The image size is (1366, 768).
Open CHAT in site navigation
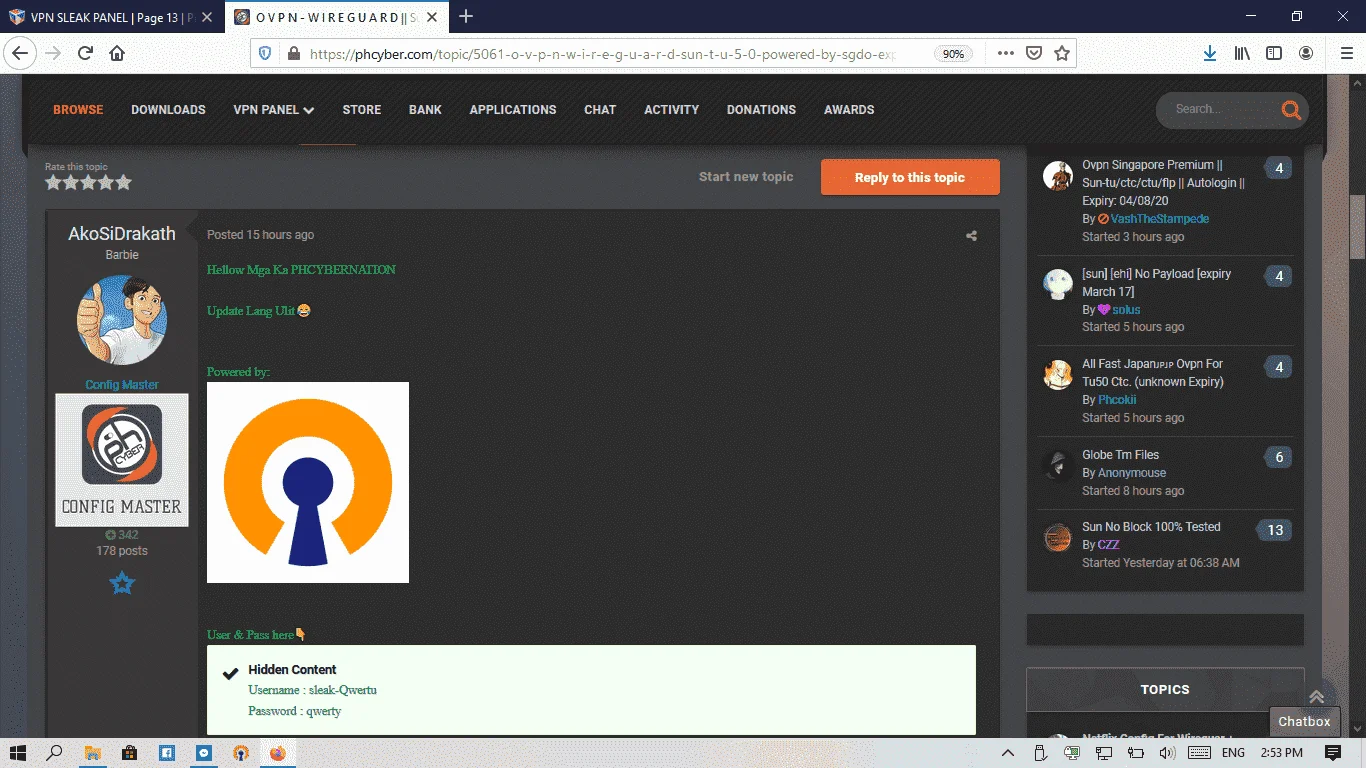pyautogui.click(x=600, y=110)
